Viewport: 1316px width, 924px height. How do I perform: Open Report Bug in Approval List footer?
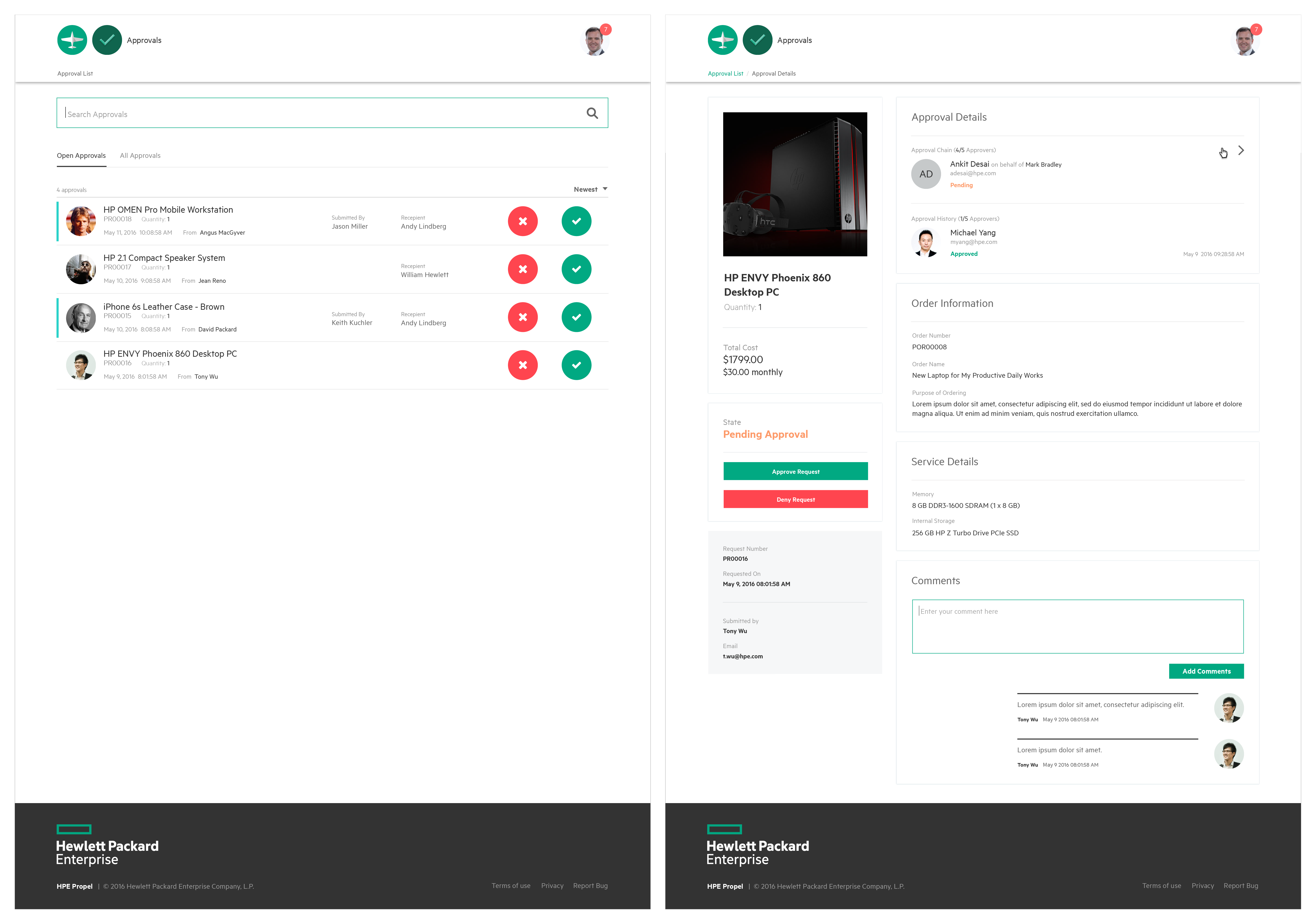click(590, 886)
